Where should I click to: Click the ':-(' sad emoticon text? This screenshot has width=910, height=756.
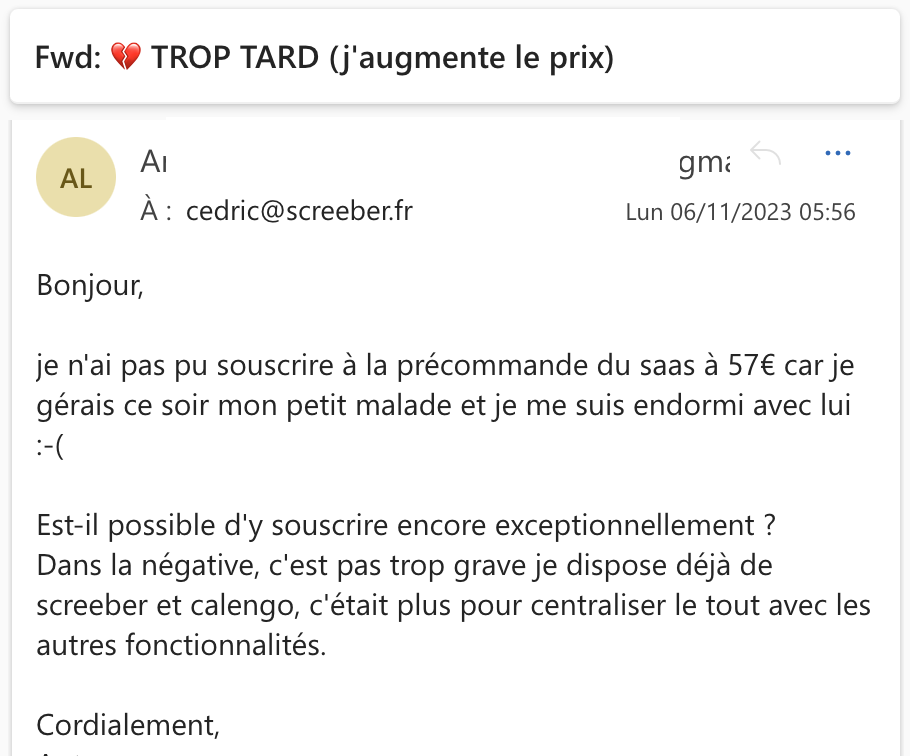coord(50,447)
